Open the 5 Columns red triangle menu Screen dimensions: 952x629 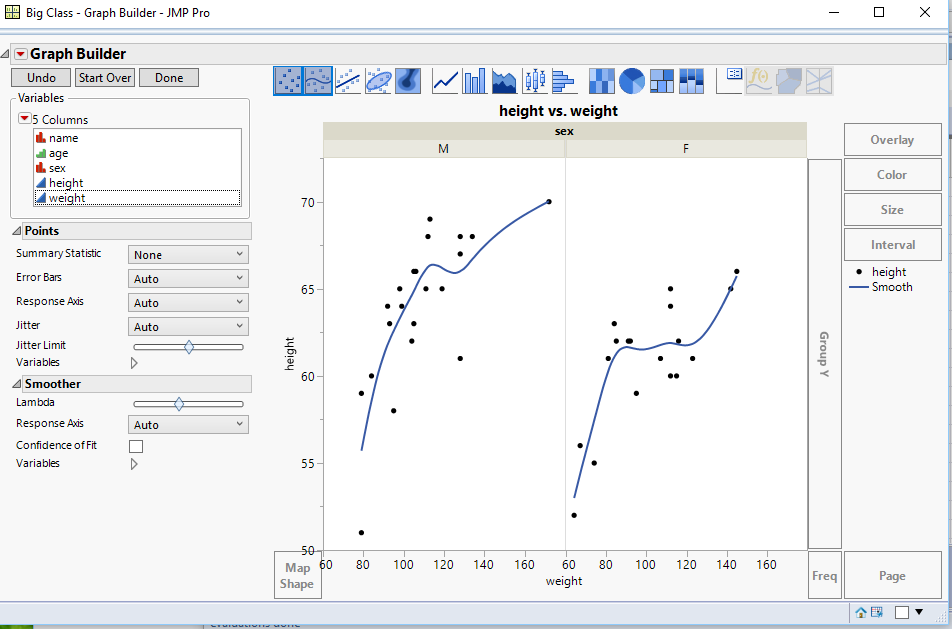pos(24,118)
